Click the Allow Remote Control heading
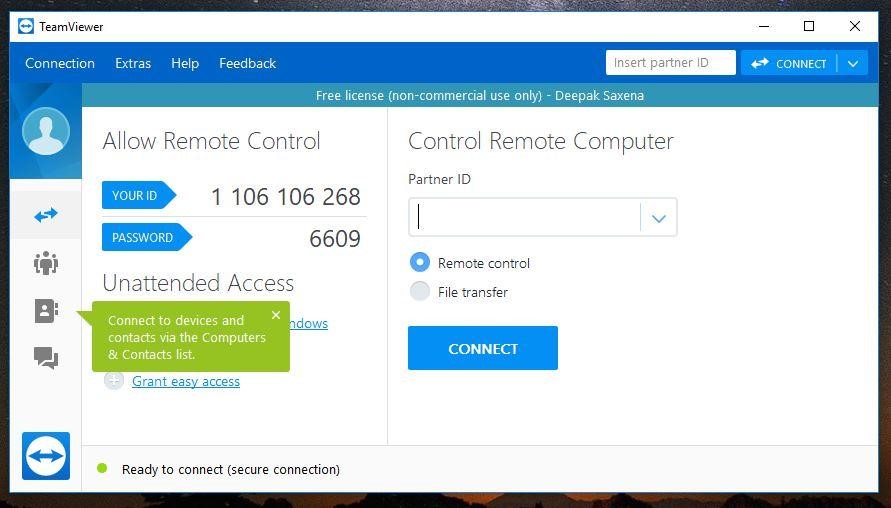Viewport: 891px width, 508px height. pos(211,141)
